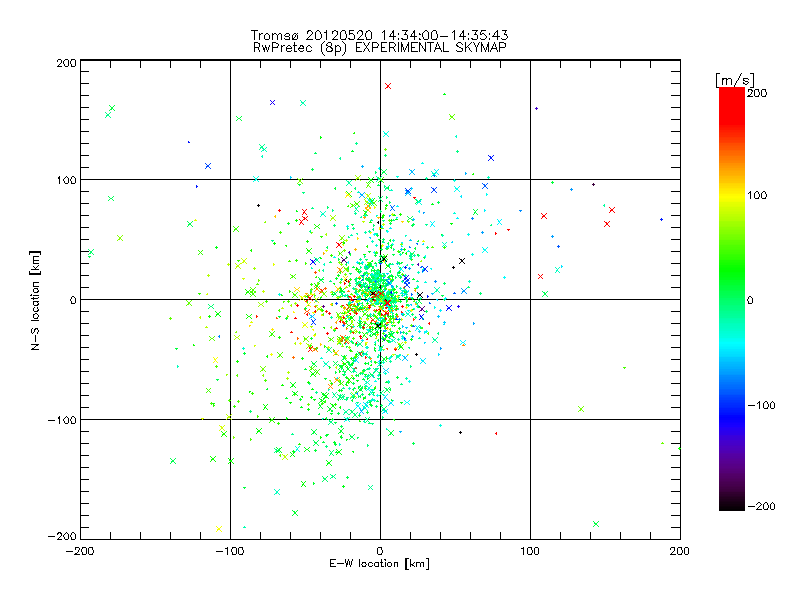
Task: Click the green cross marker near plot bottom-right
Action: (x=595, y=524)
